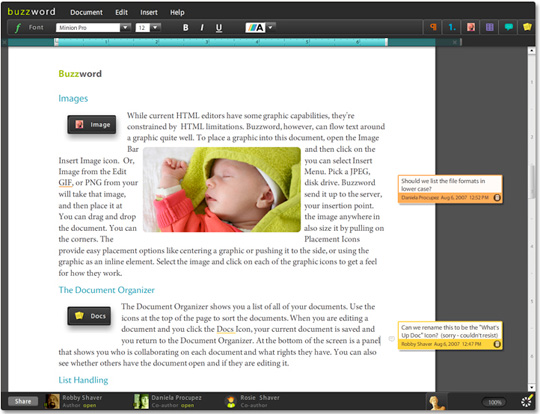Click the green Font script icon
The width and height of the screenshot is (540, 414).
[x=18, y=28]
